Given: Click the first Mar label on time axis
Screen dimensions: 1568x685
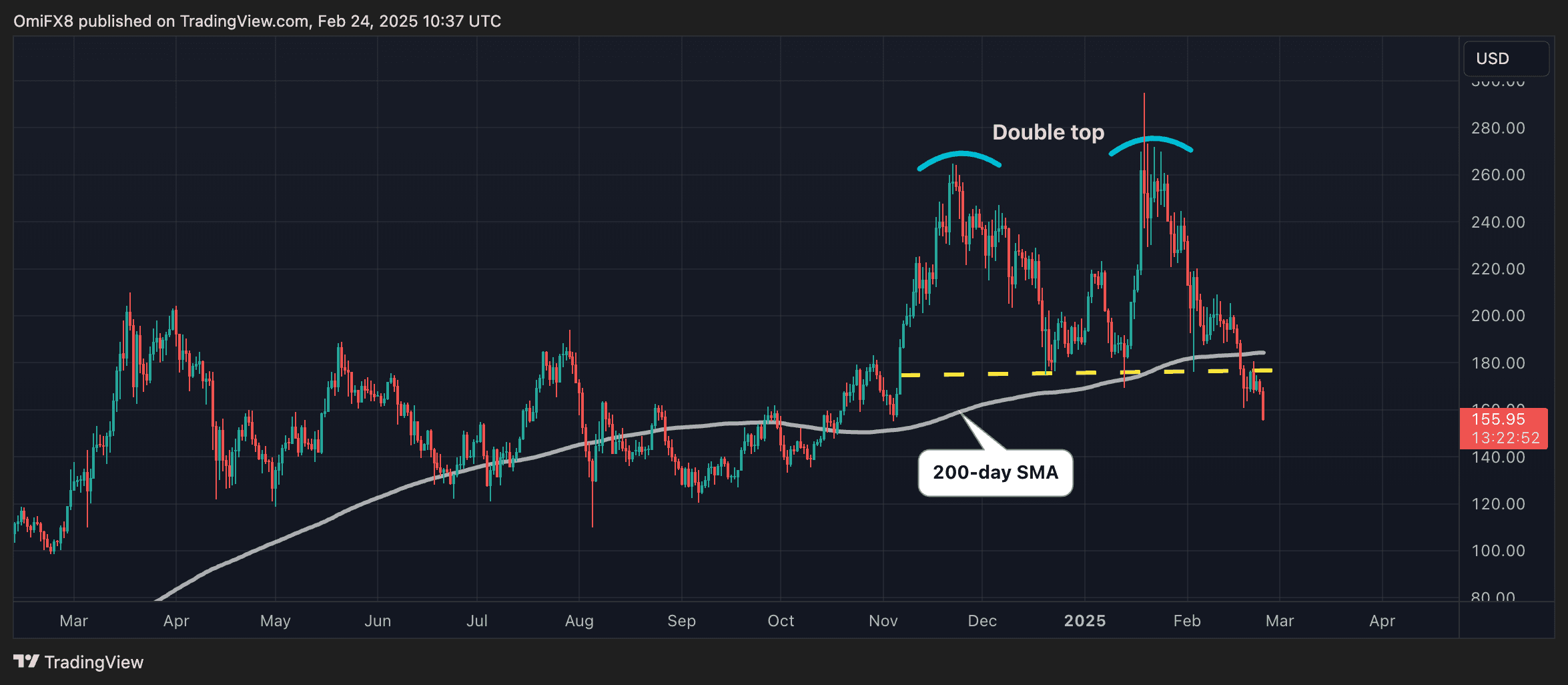Looking at the screenshot, I should pyautogui.click(x=73, y=621).
